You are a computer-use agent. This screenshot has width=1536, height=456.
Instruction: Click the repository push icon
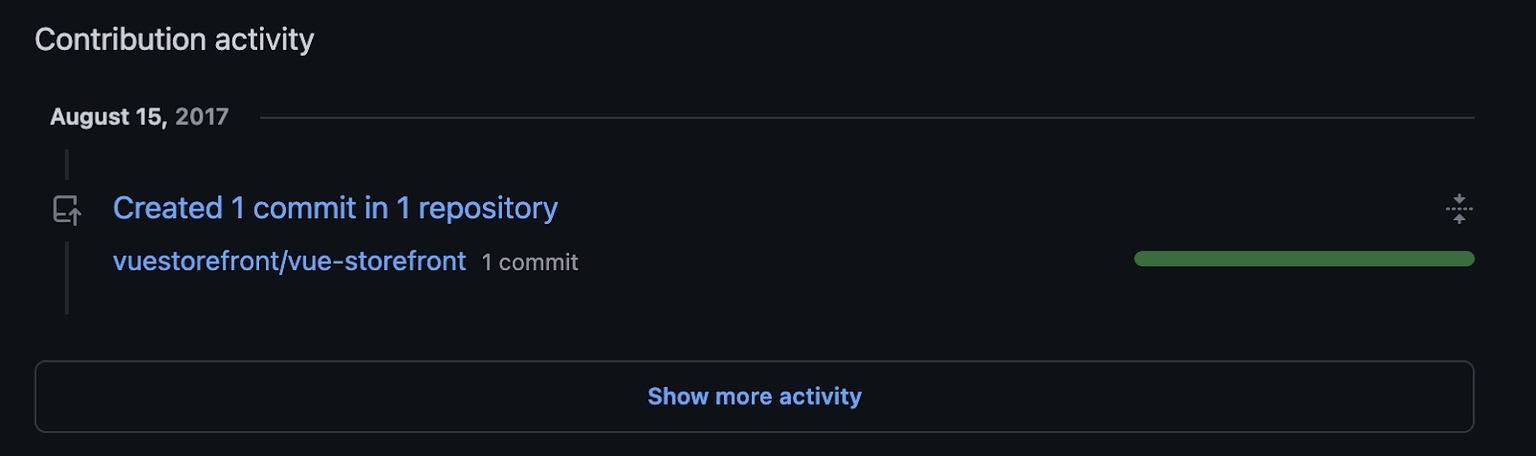pos(67,210)
